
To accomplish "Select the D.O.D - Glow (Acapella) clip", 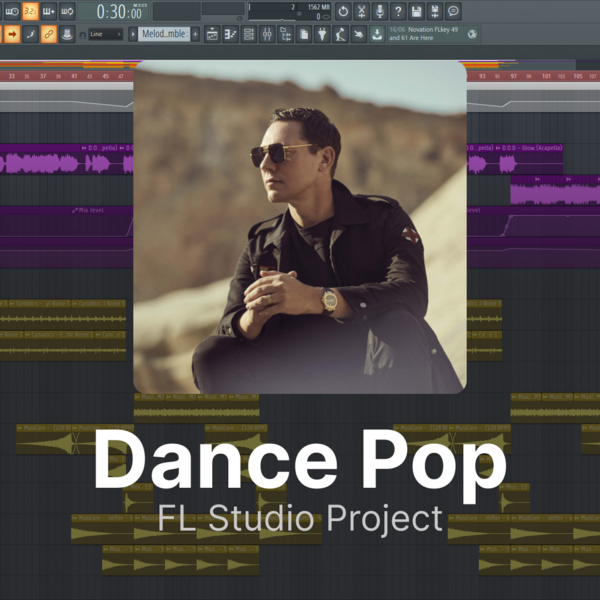I will tap(529, 159).
